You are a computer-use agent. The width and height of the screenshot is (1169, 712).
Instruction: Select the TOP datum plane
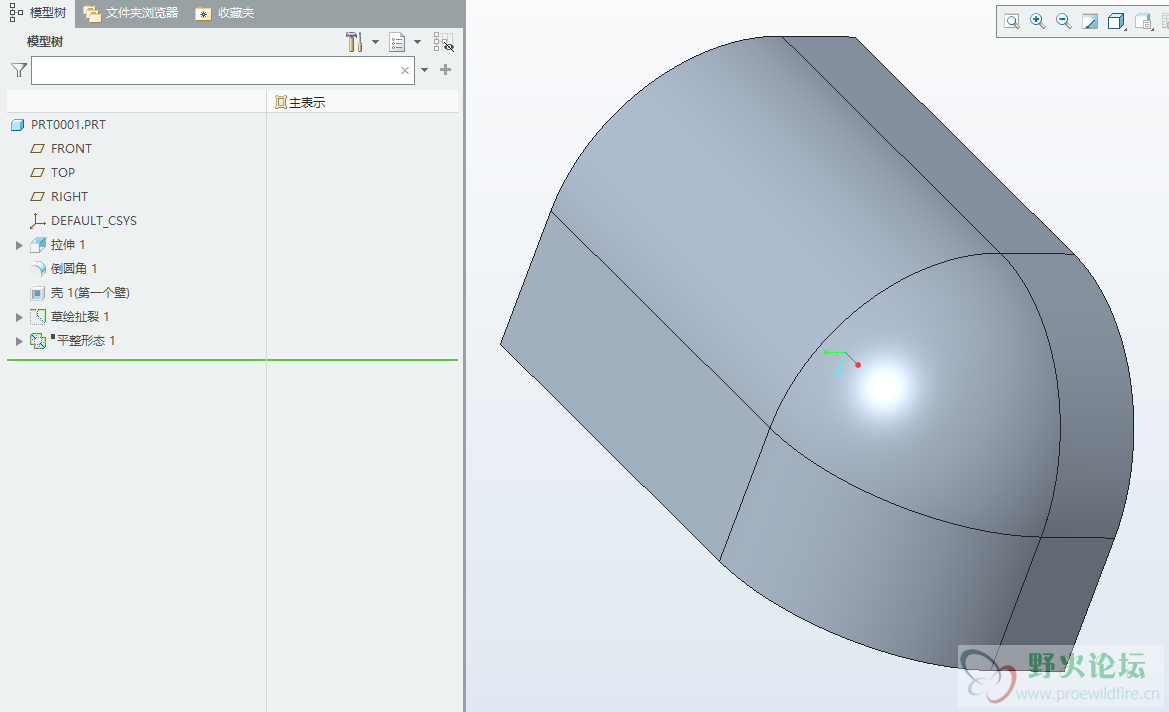pyautogui.click(x=63, y=172)
